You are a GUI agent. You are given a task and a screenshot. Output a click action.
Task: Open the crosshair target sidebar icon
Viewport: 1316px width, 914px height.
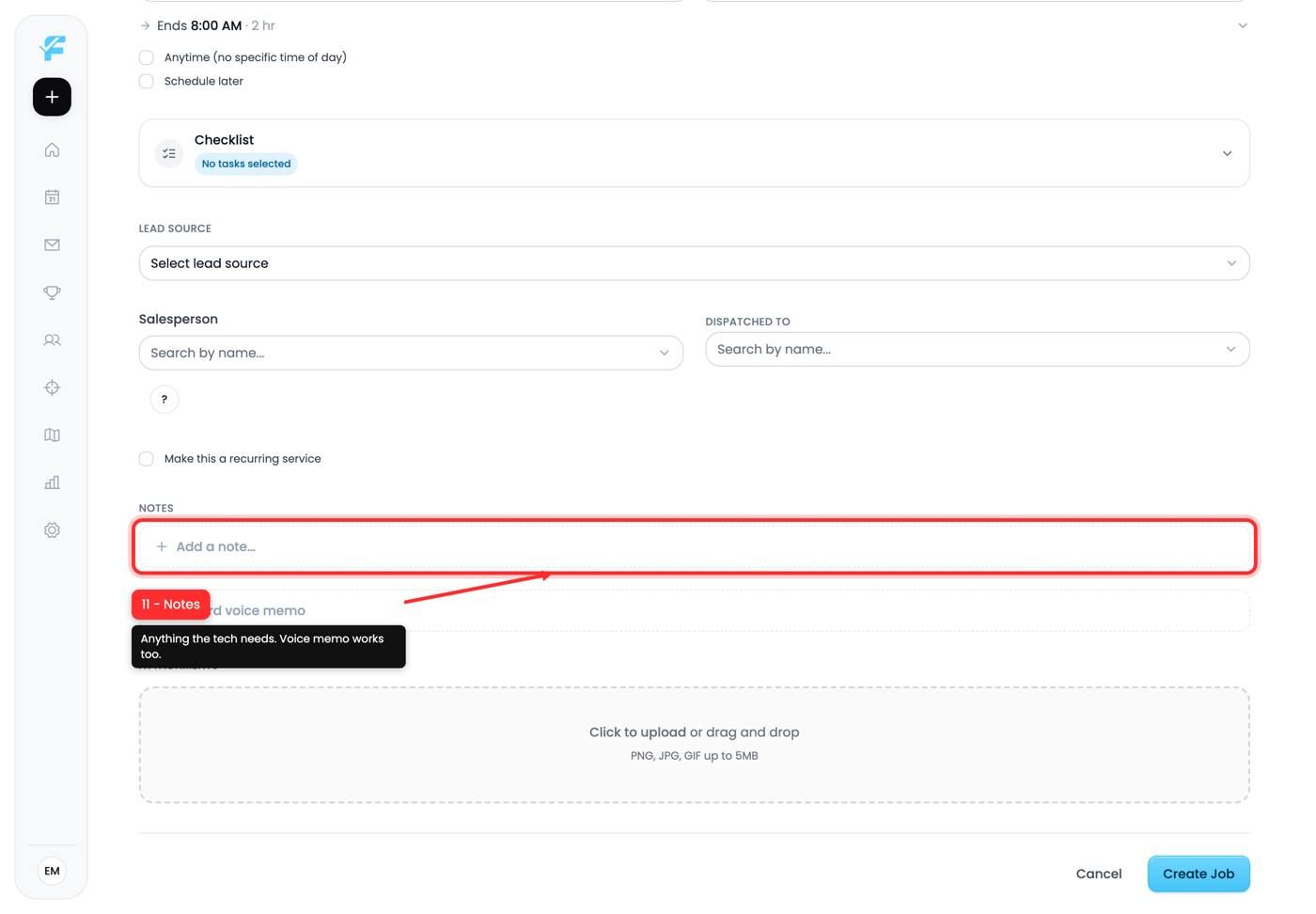pos(52,387)
